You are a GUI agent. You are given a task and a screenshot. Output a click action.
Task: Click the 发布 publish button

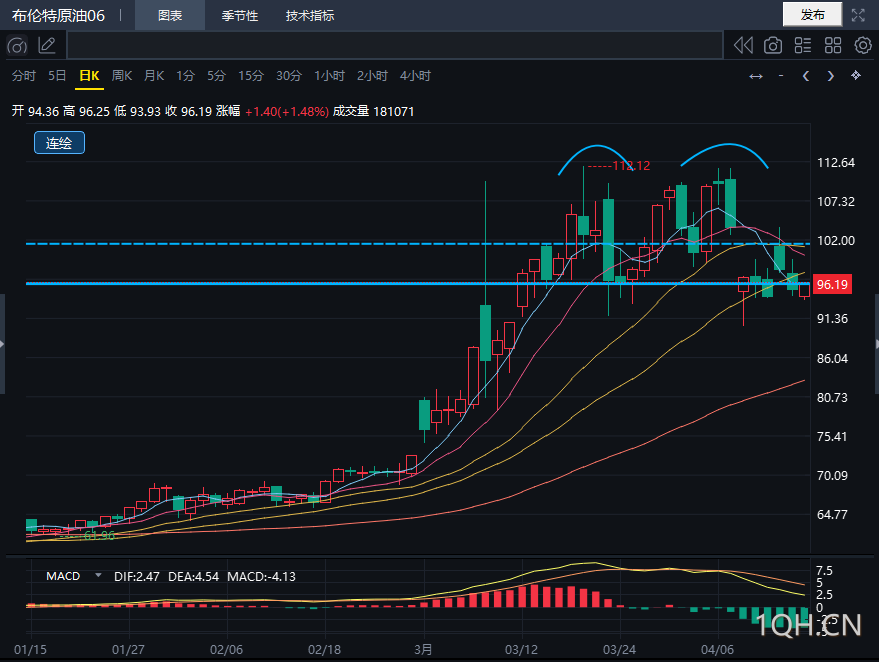812,14
